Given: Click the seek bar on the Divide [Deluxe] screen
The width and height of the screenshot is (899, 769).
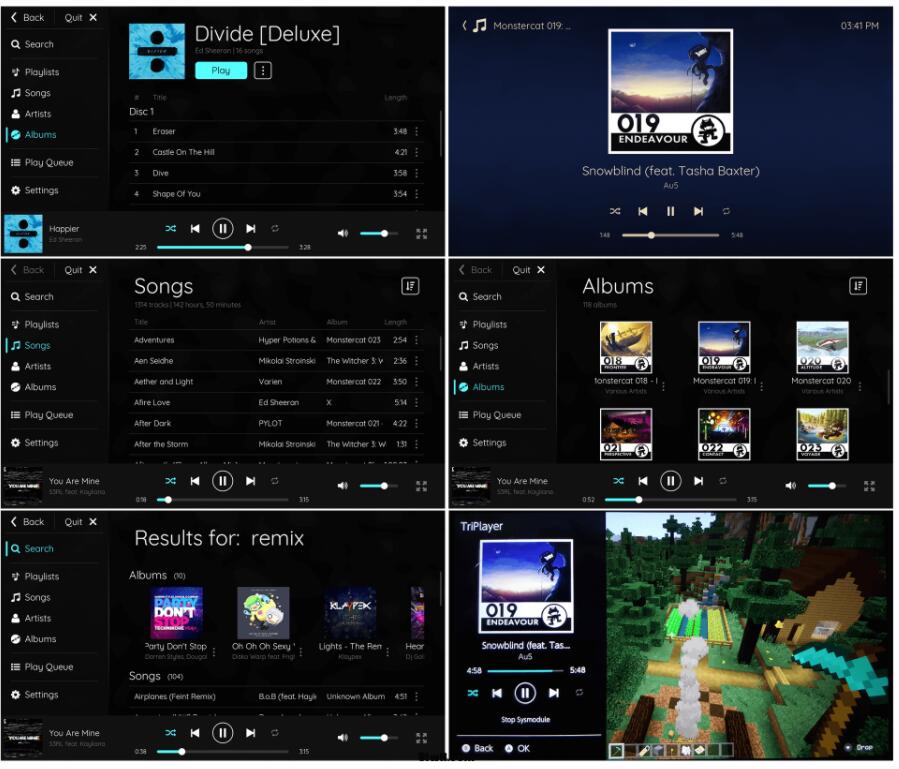Looking at the screenshot, I should tap(222, 248).
